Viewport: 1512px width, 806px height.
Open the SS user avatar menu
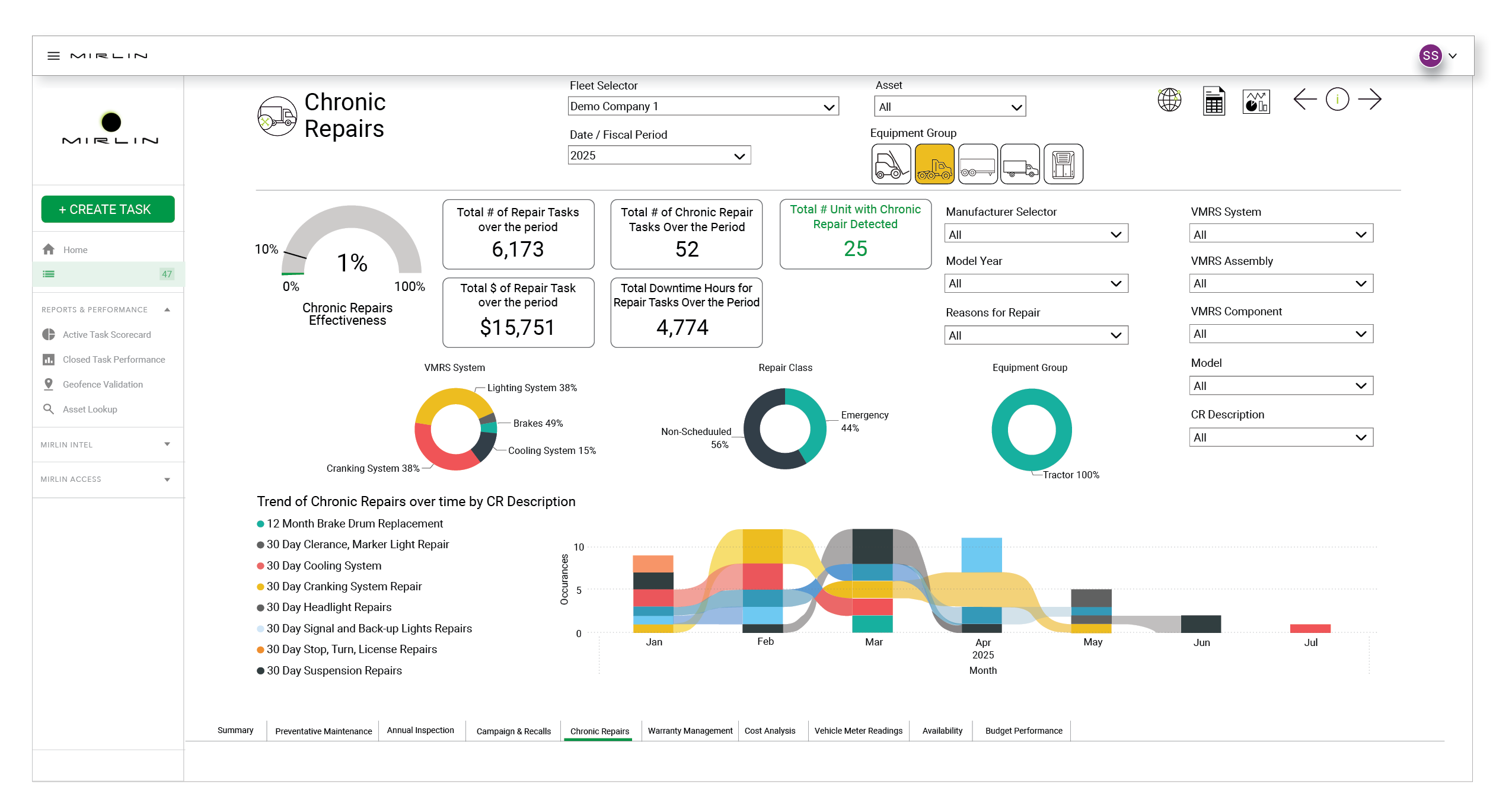click(x=1430, y=56)
